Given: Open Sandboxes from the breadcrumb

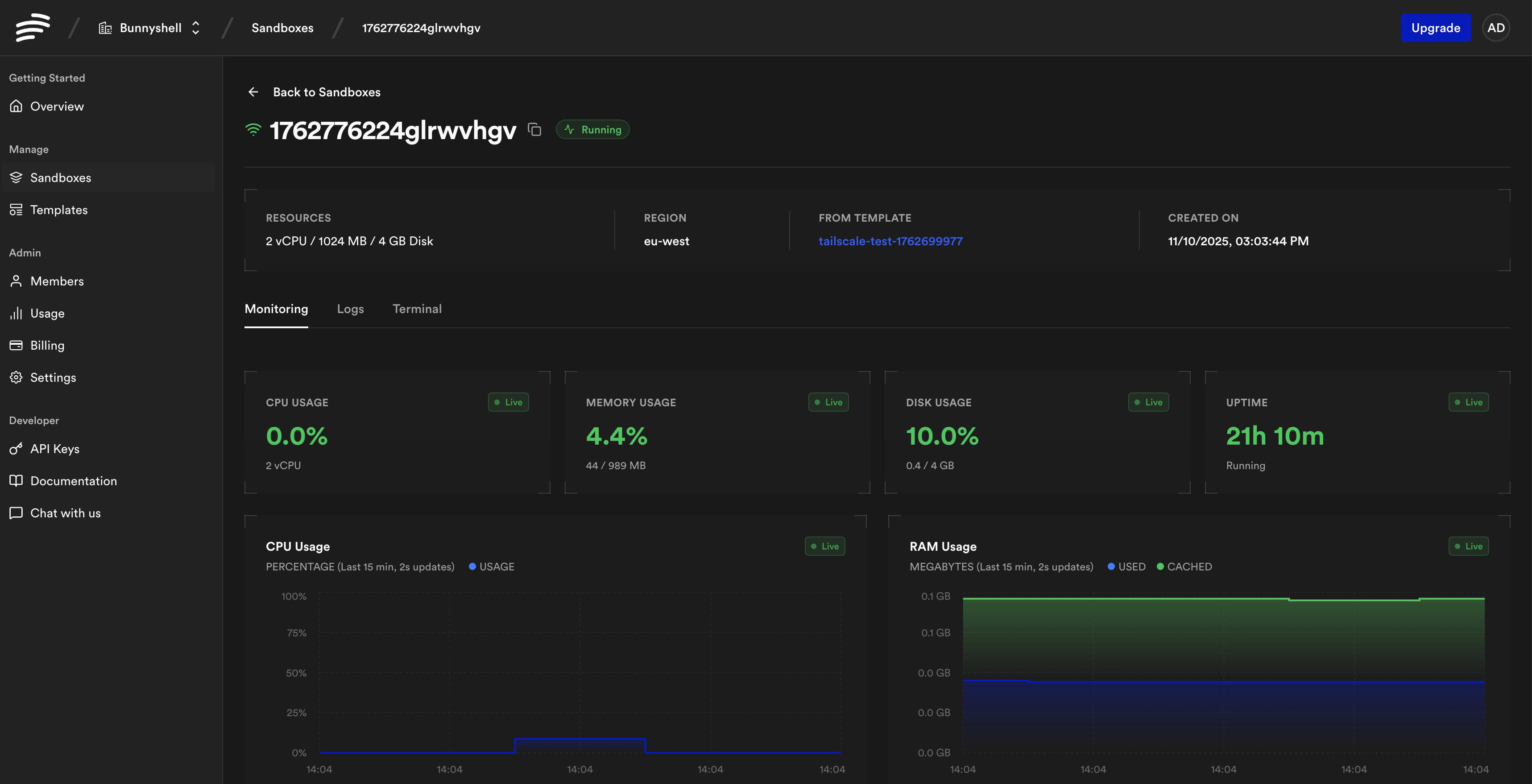Looking at the screenshot, I should tap(282, 27).
